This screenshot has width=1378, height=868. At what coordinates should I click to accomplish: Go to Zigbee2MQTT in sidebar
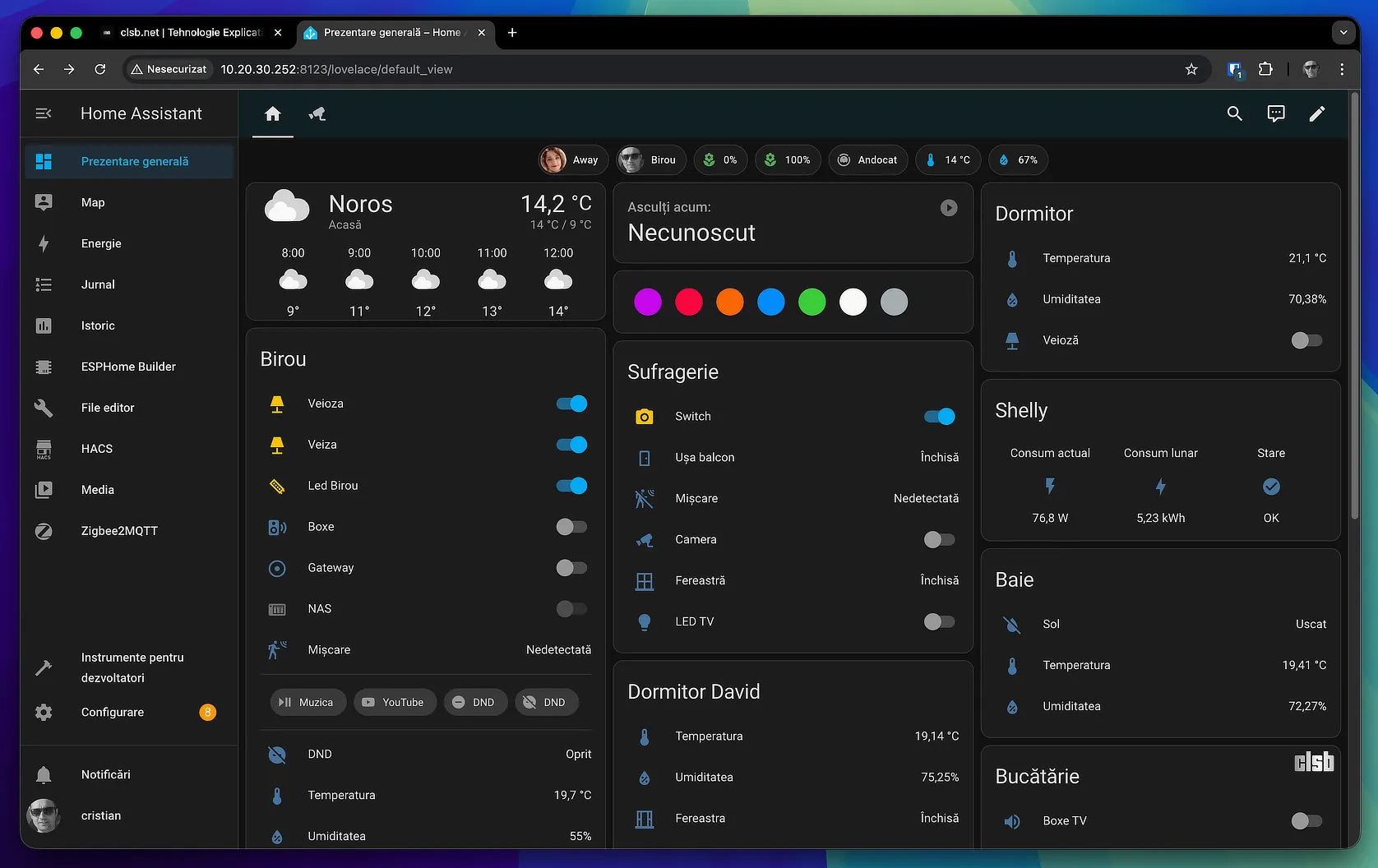119,531
